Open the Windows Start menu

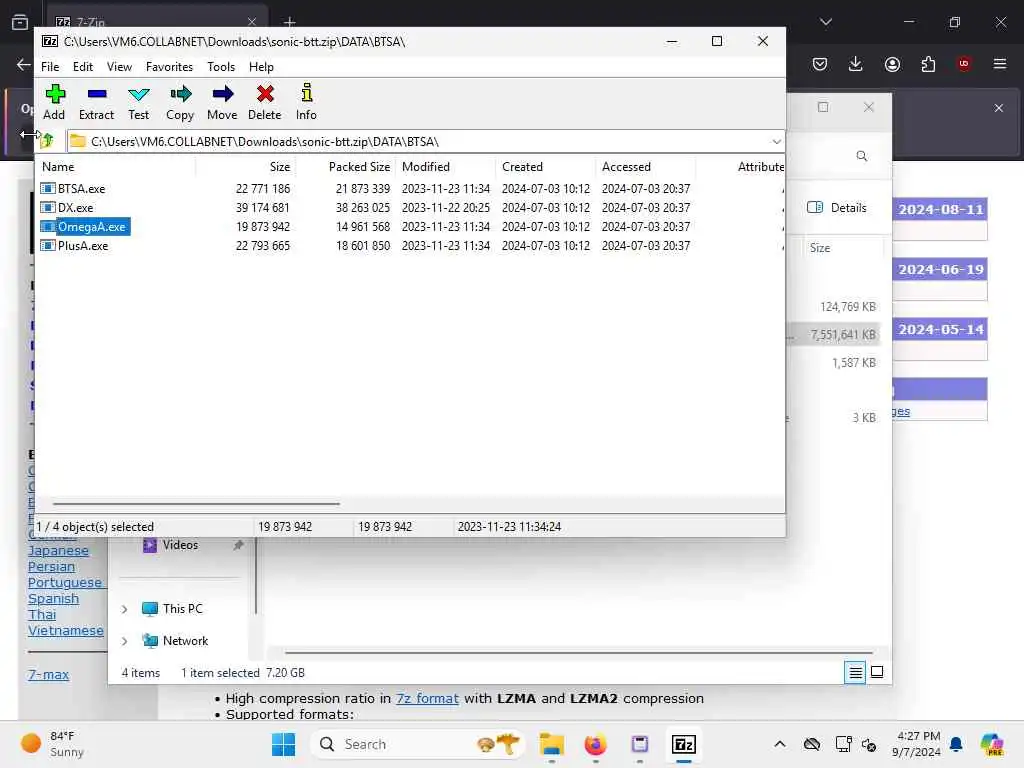pyautogui.click(x=283, y=744)
